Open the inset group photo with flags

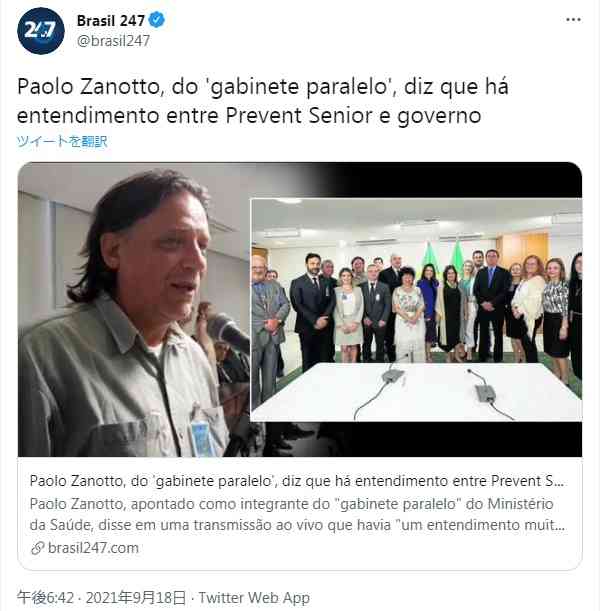click(416, 310)
